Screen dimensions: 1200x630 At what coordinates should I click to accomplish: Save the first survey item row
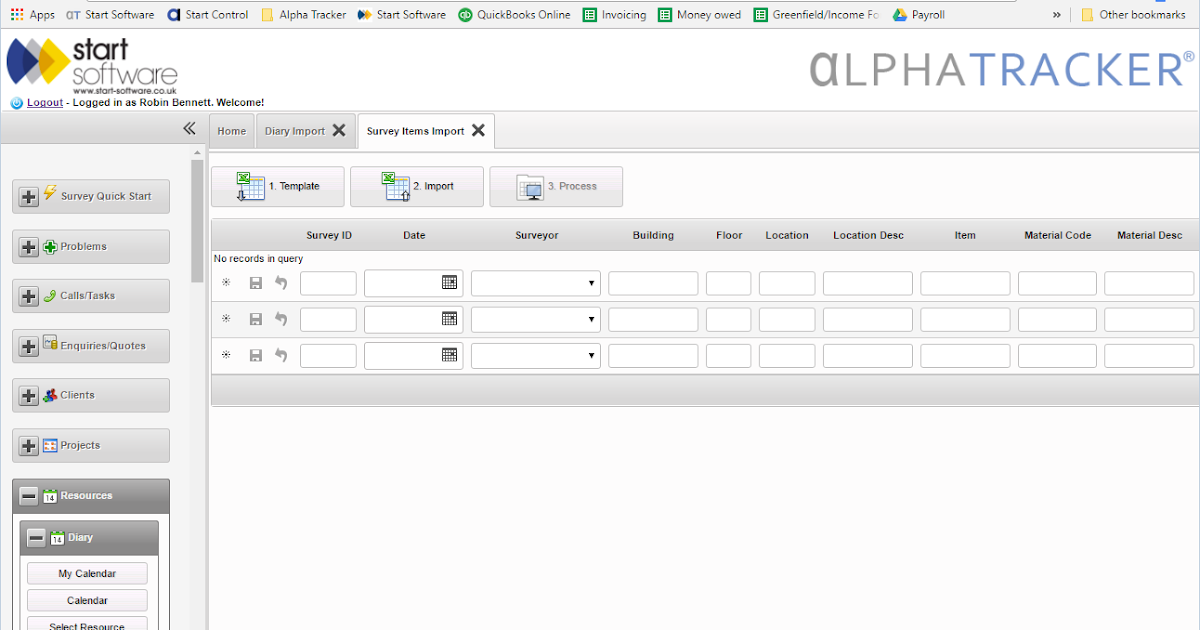point(255,283)
